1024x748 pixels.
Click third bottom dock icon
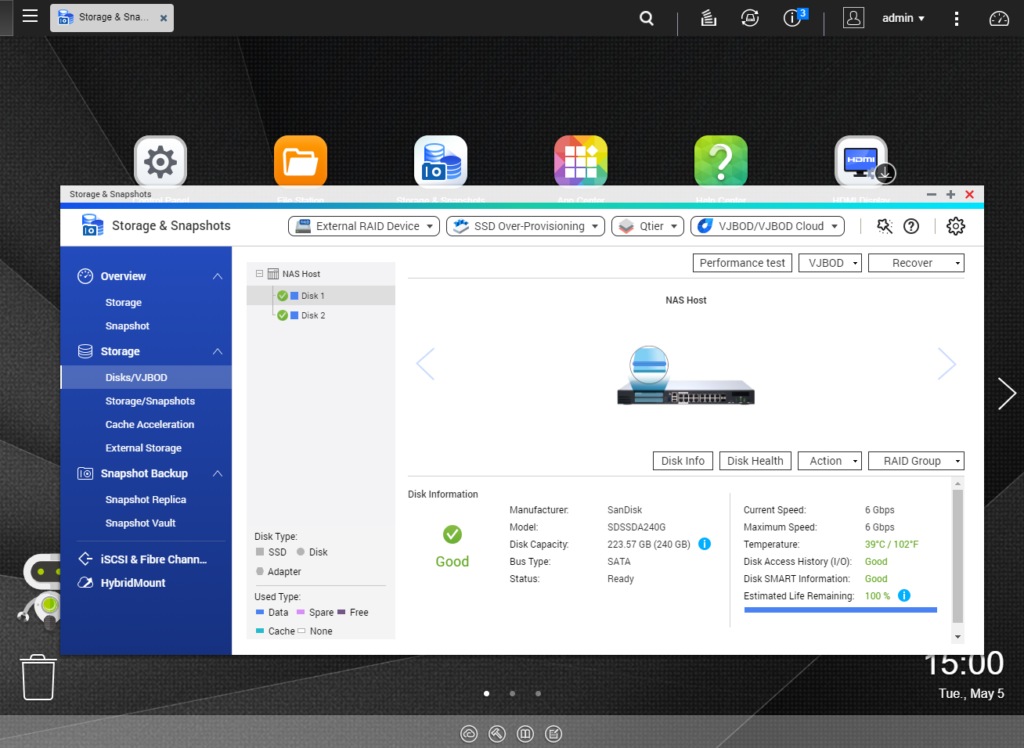click(x=525, y=734)
